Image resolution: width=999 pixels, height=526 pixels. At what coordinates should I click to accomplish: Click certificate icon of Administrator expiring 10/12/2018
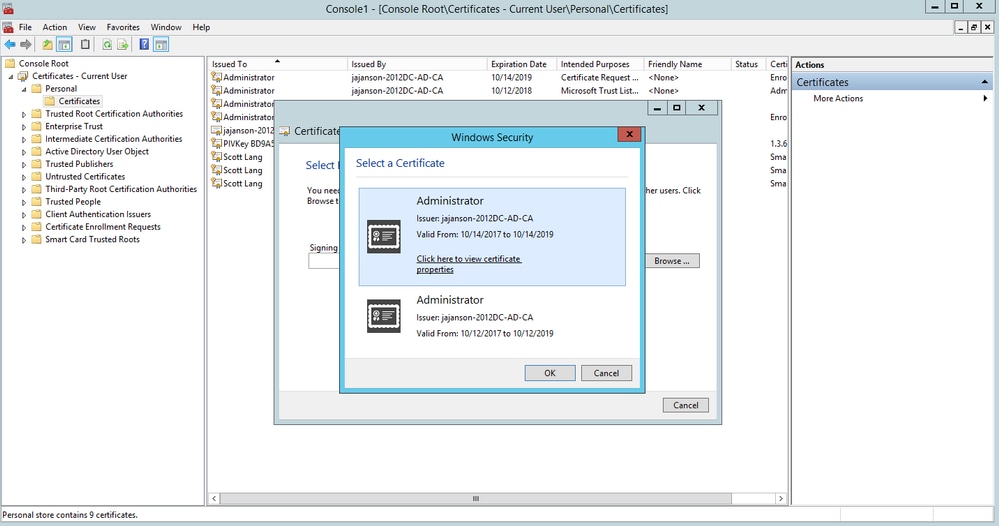[x=217, y=90]
